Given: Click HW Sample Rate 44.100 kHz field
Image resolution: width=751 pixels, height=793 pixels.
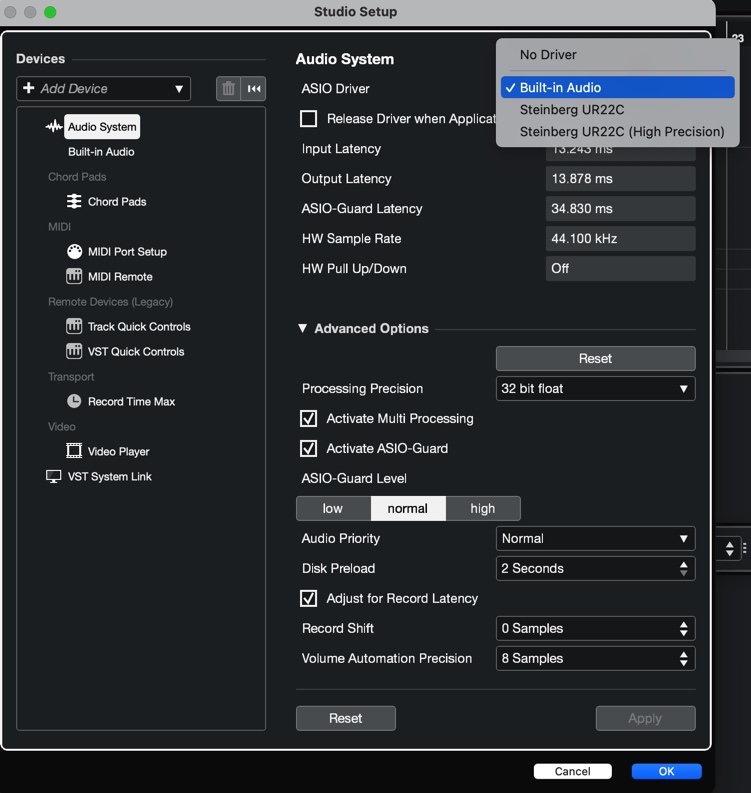Looking at the screenshot, I should (621, 239).
